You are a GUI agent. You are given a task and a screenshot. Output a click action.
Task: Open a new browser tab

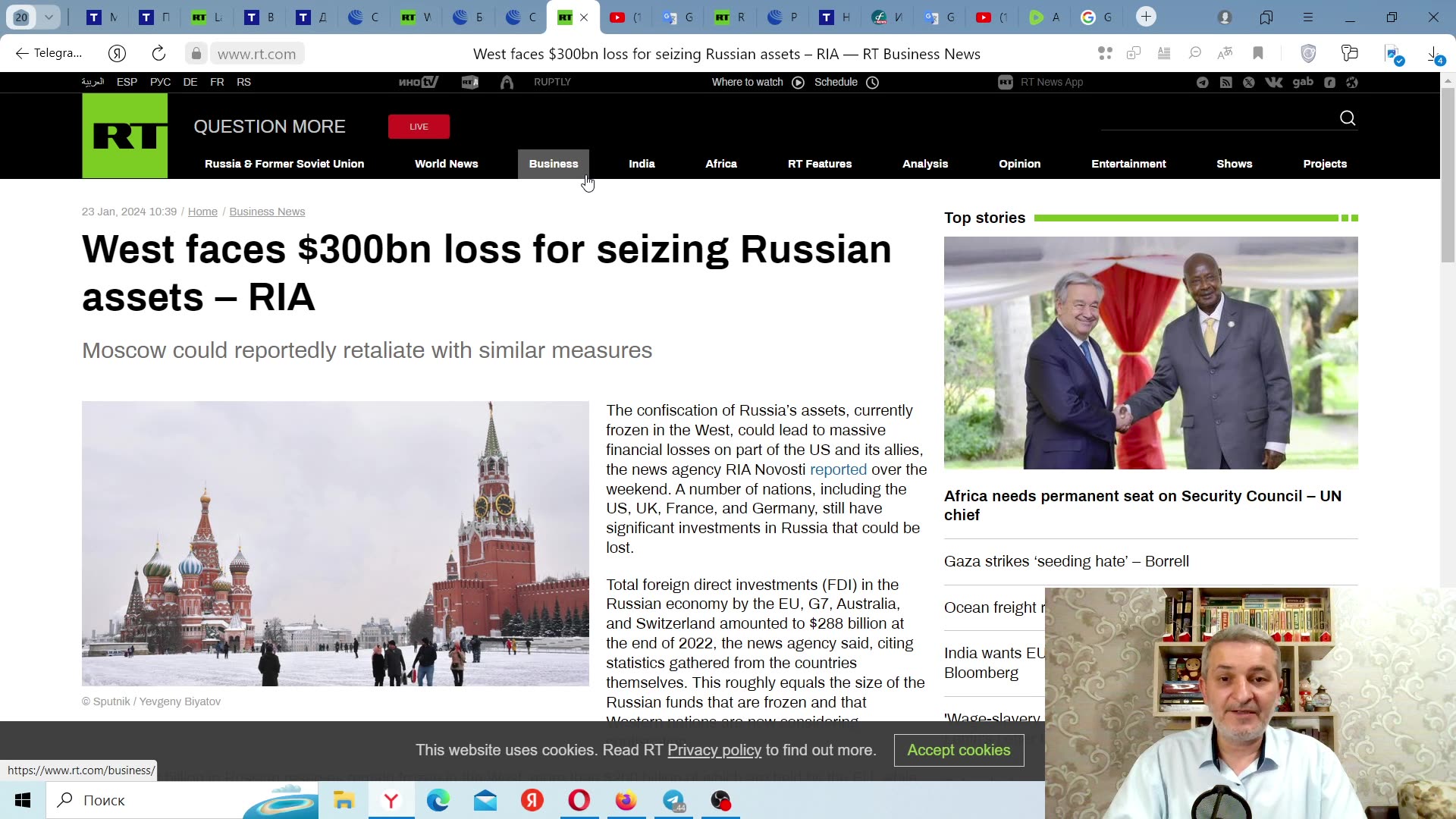(x=1146, y=17)
